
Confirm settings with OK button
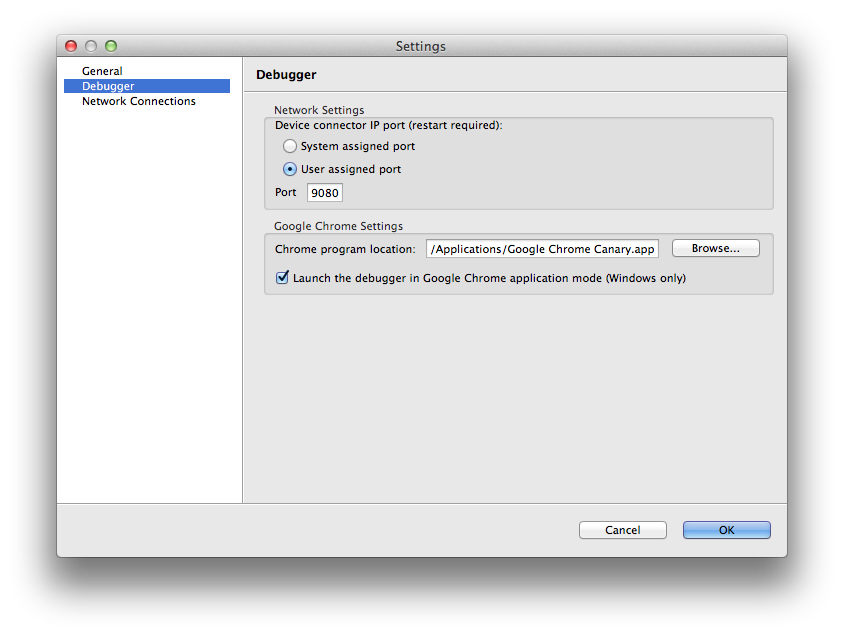(x=727, y=530)
